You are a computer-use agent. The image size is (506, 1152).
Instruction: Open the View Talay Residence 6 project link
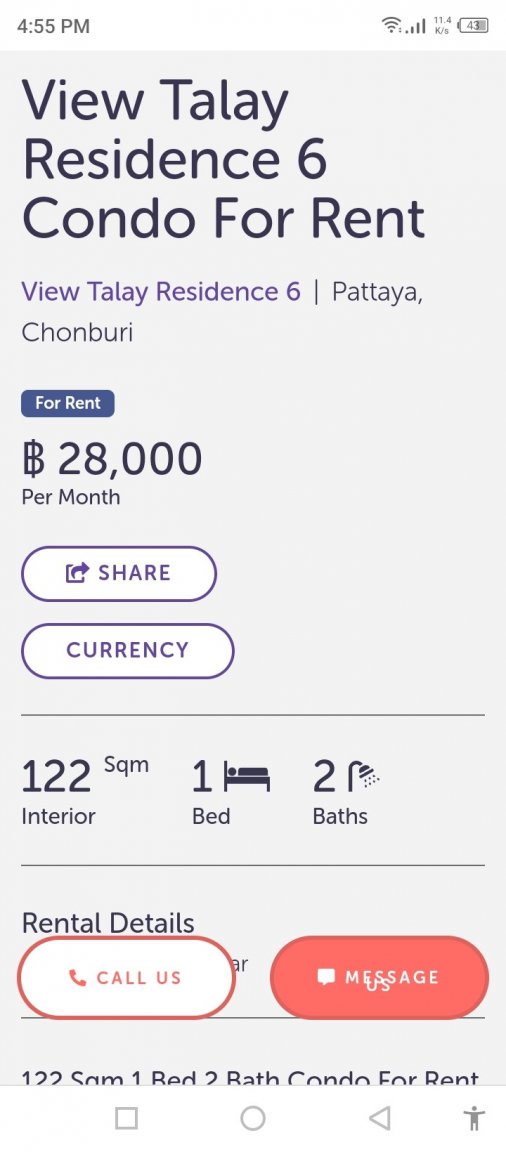(x=161, y=292)
